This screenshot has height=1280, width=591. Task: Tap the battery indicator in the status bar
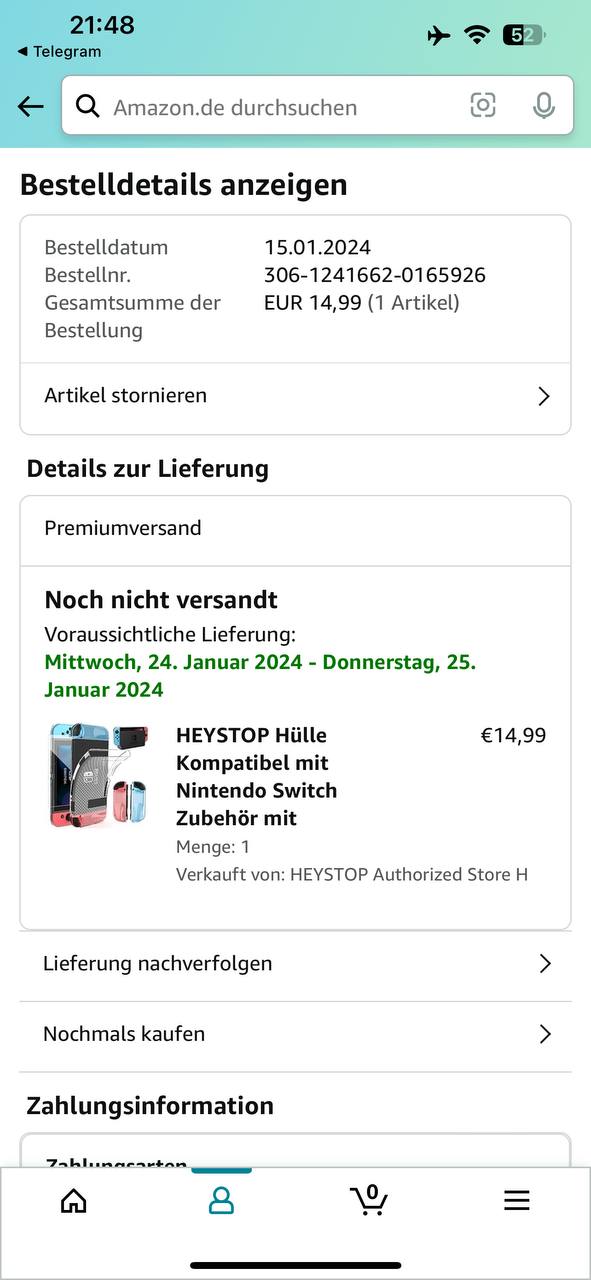[523, 35]
